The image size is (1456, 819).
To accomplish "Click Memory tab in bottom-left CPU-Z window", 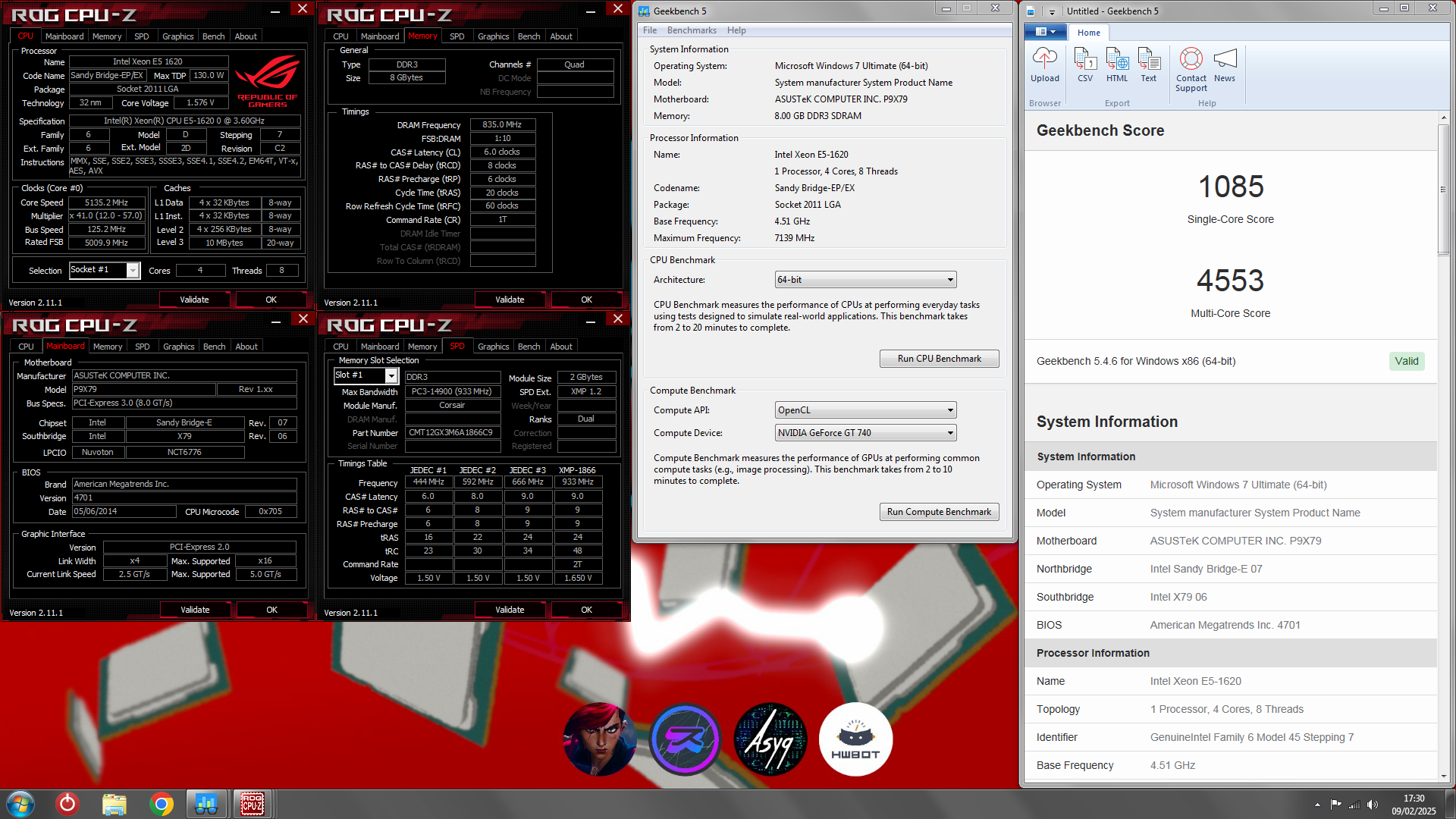I will (108, 347).
